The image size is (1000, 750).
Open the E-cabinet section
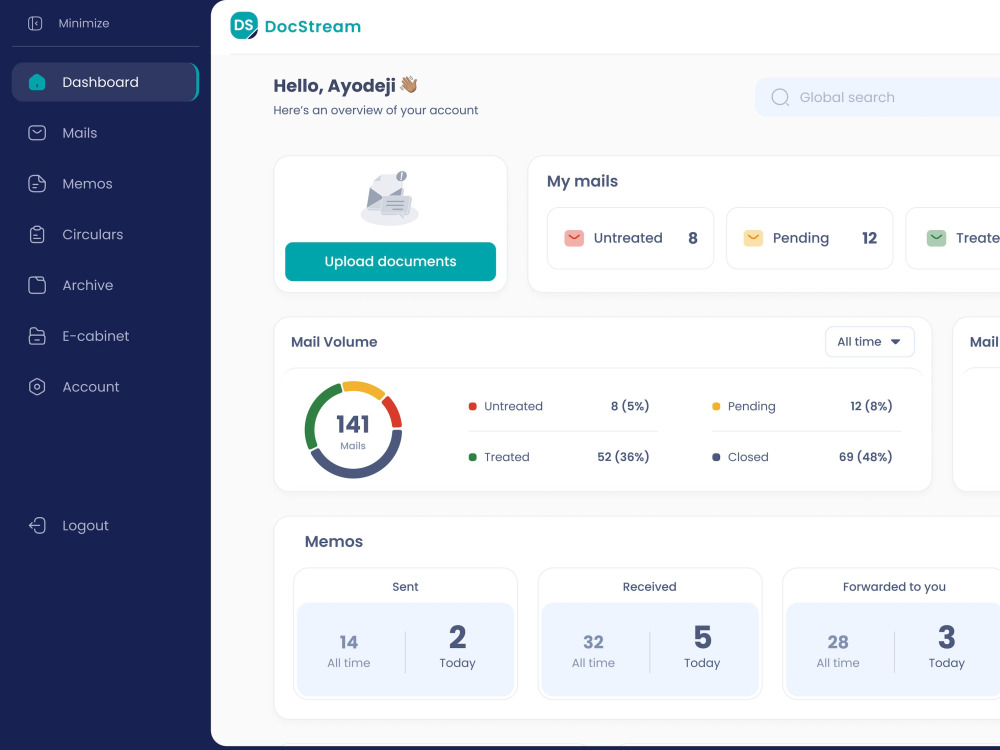[96, 336]
